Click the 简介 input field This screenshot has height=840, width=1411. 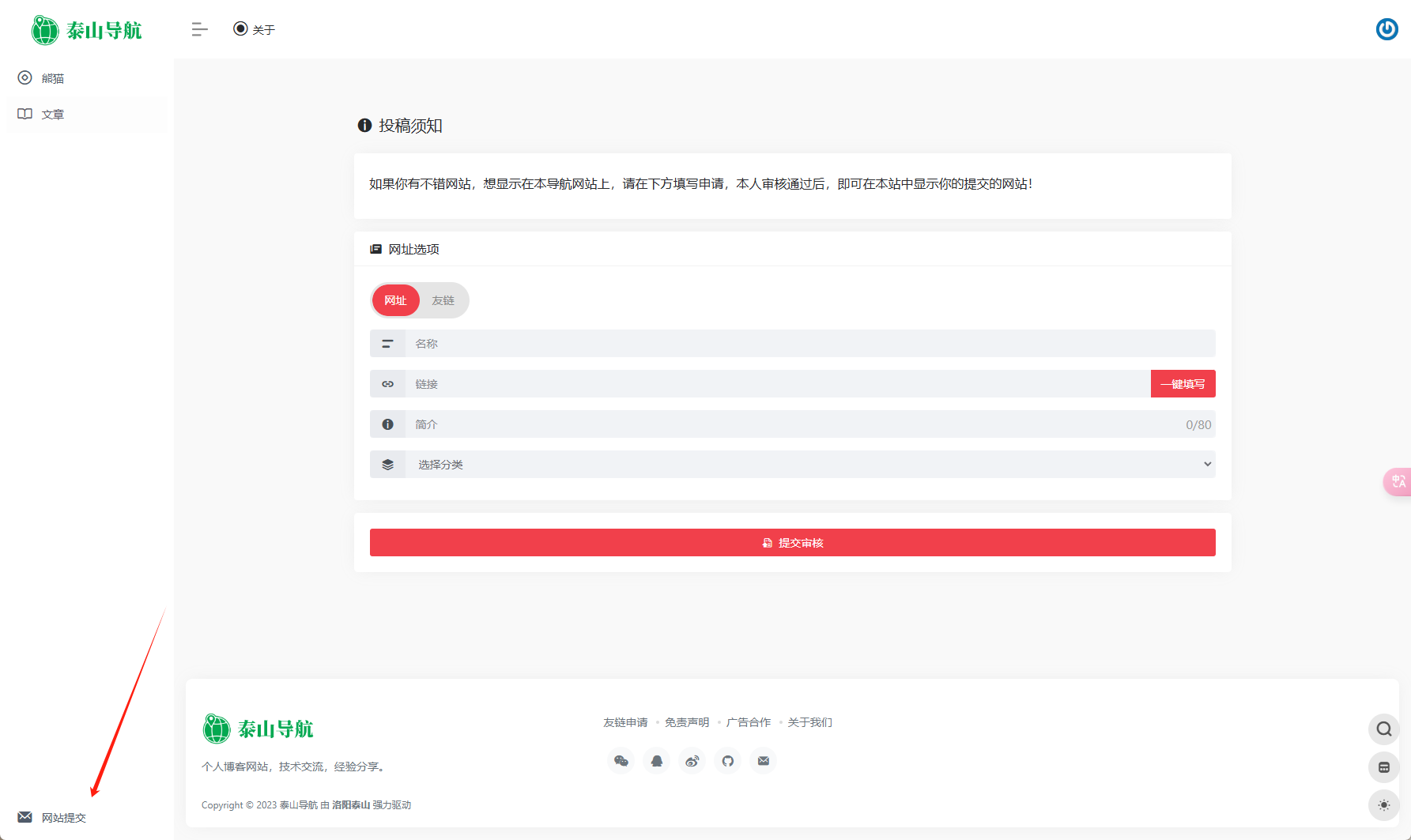(x=810, y=424)
